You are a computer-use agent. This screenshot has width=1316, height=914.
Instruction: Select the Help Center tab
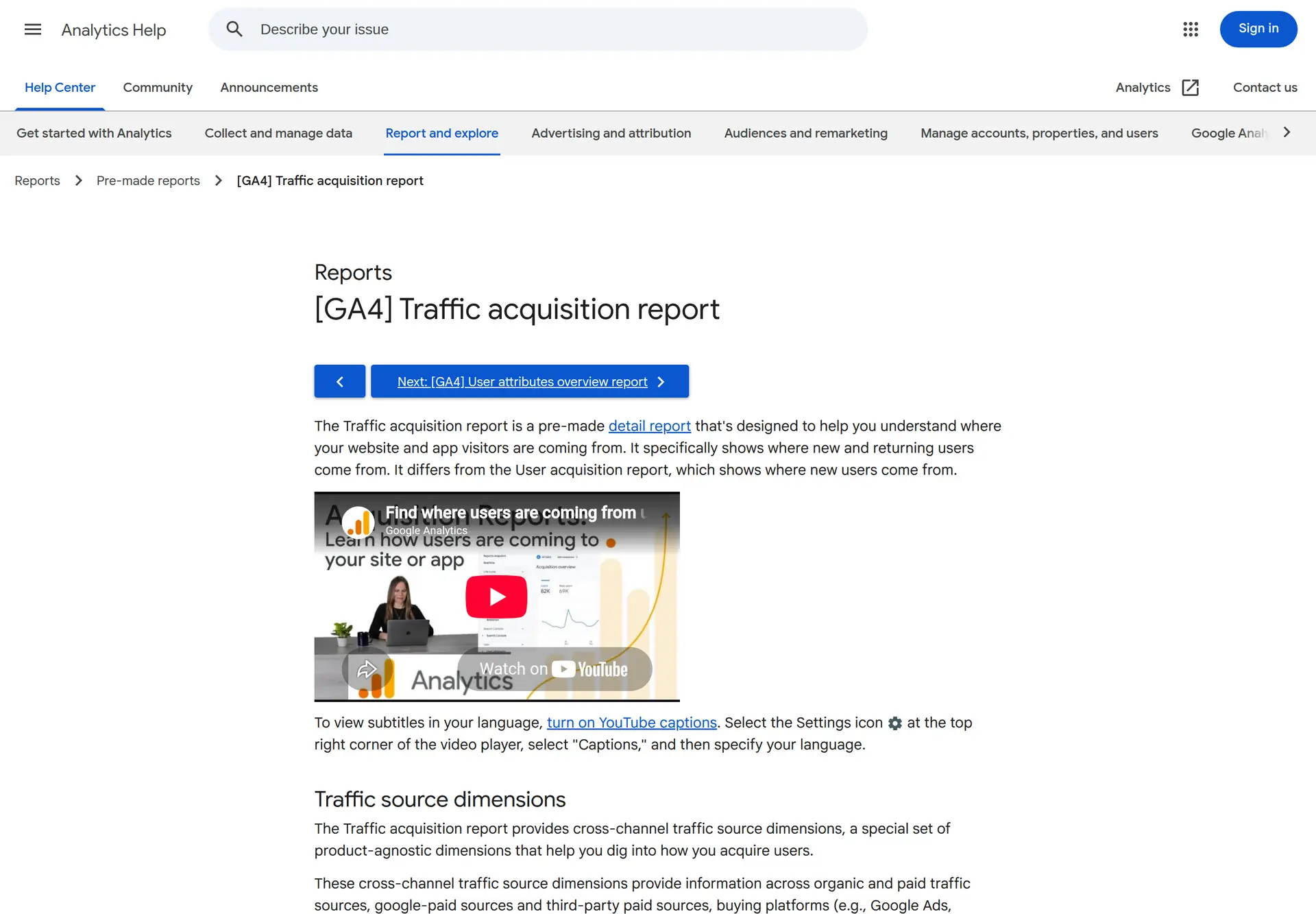pyautogui.click(x=60, y=88)
